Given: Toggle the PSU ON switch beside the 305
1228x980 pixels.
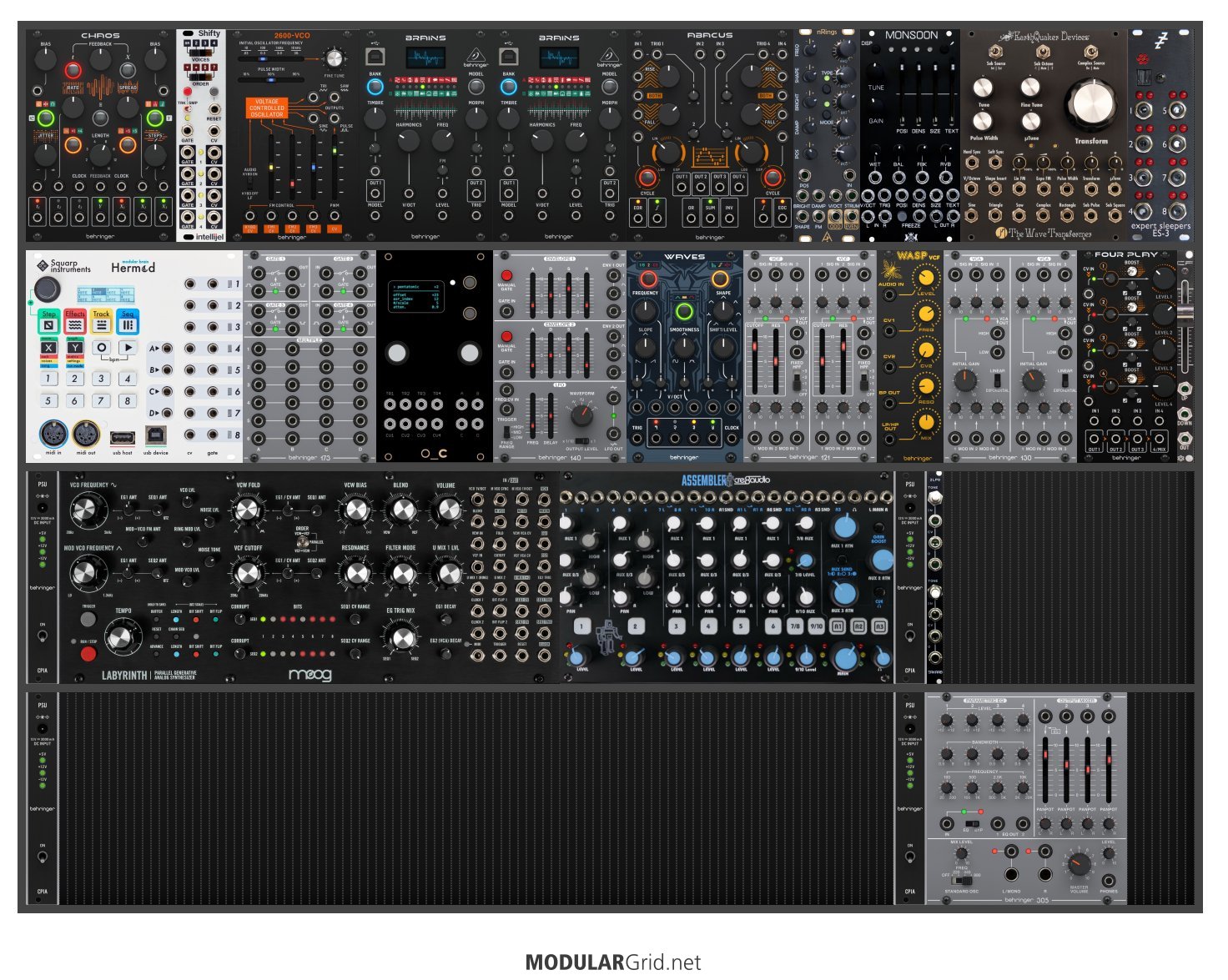Looking at the screenshot, I should [909, 857].
